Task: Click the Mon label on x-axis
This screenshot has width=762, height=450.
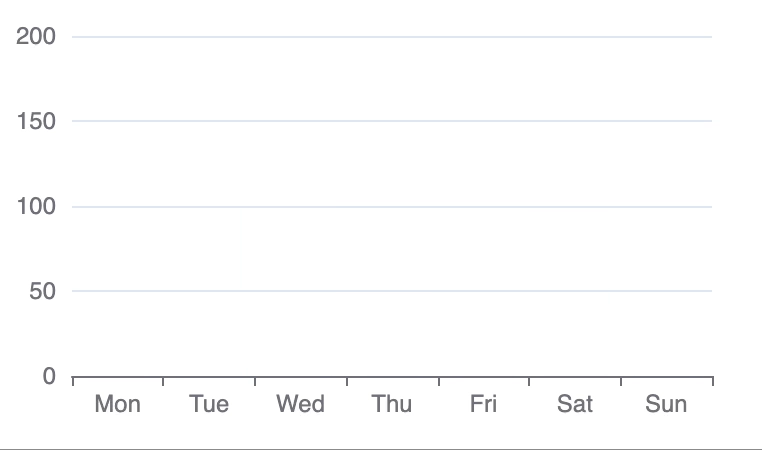Action: click(118, 404)
